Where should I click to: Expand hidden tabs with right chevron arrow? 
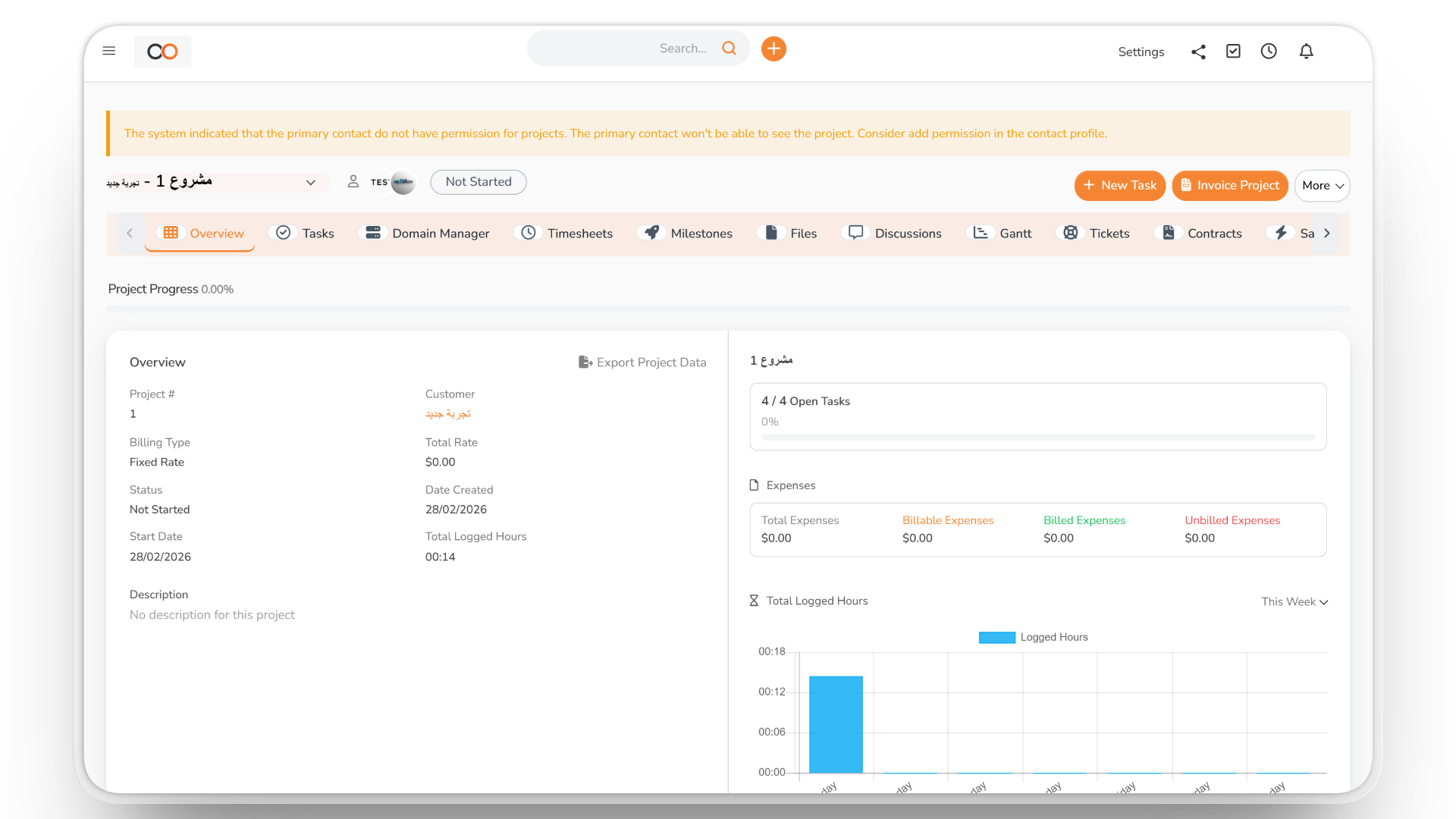tap(1326, 233)
